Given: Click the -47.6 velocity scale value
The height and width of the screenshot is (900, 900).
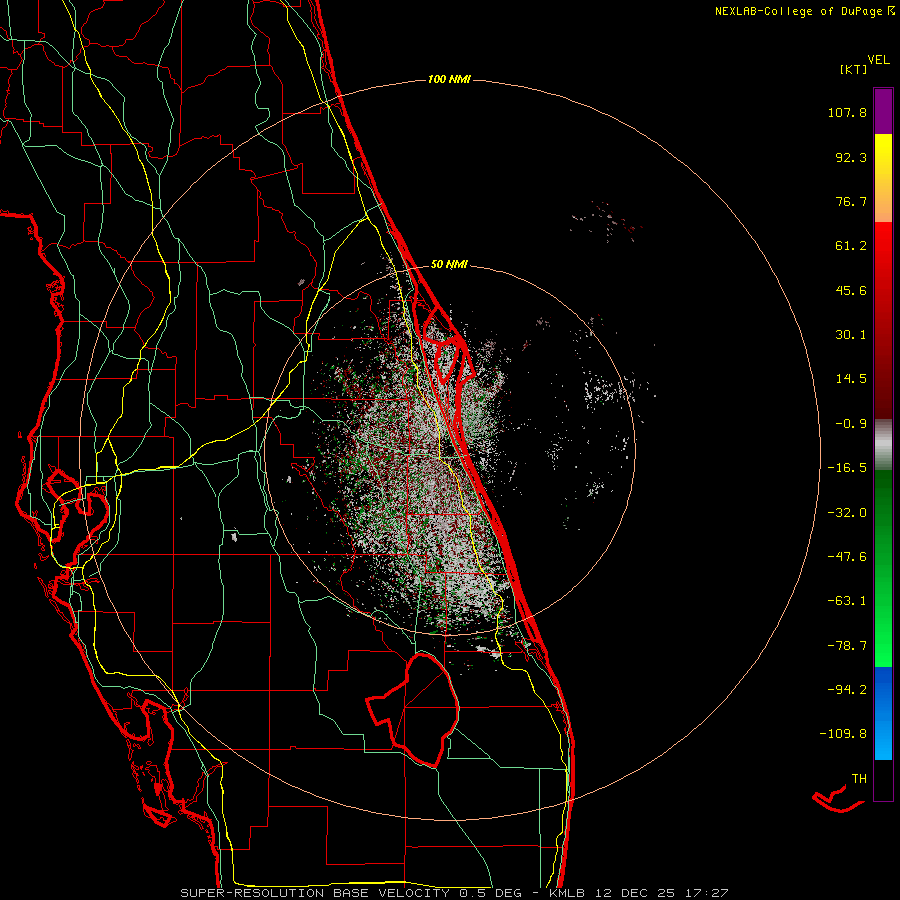Looking at the screenshot, I should 847,557.
